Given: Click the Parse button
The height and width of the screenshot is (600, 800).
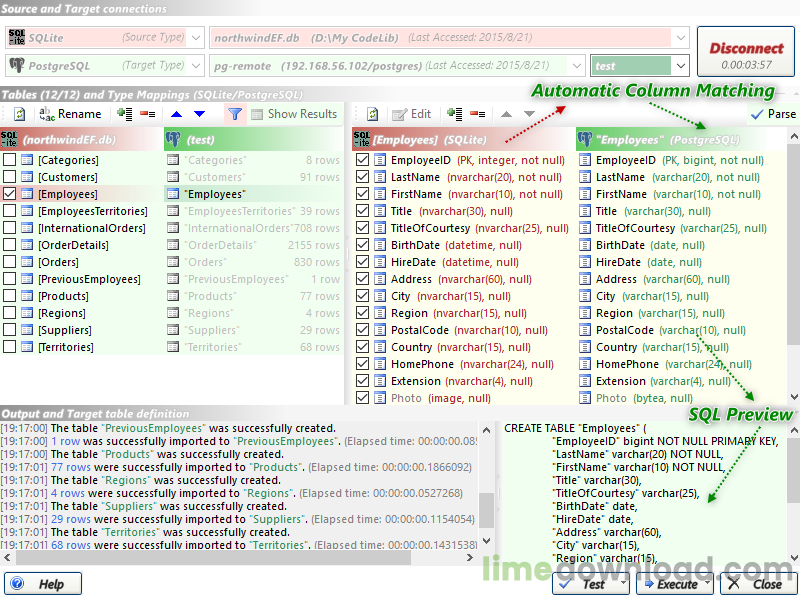Looking at the screenshot, I should tap(773, 114).
